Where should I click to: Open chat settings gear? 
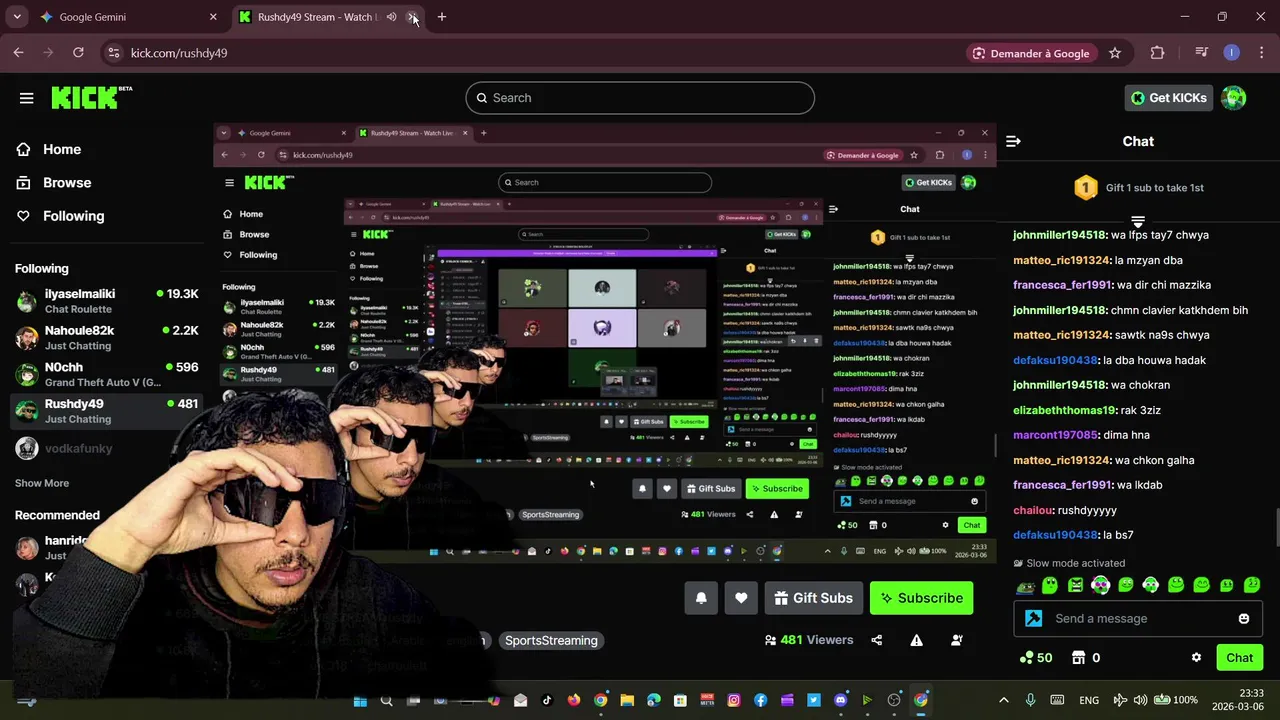[x=1196, y=657]
